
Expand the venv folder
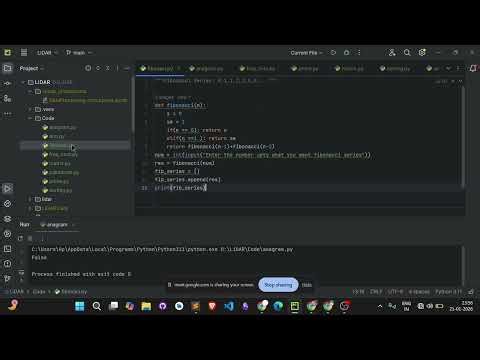click(30, 109)
